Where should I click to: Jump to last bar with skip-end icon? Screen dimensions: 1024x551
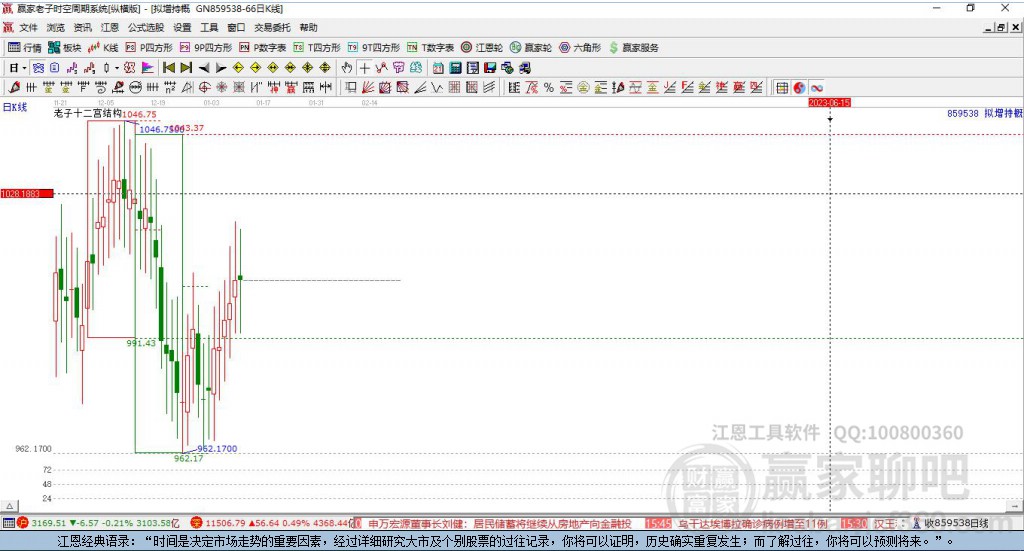tap(186, 68)
